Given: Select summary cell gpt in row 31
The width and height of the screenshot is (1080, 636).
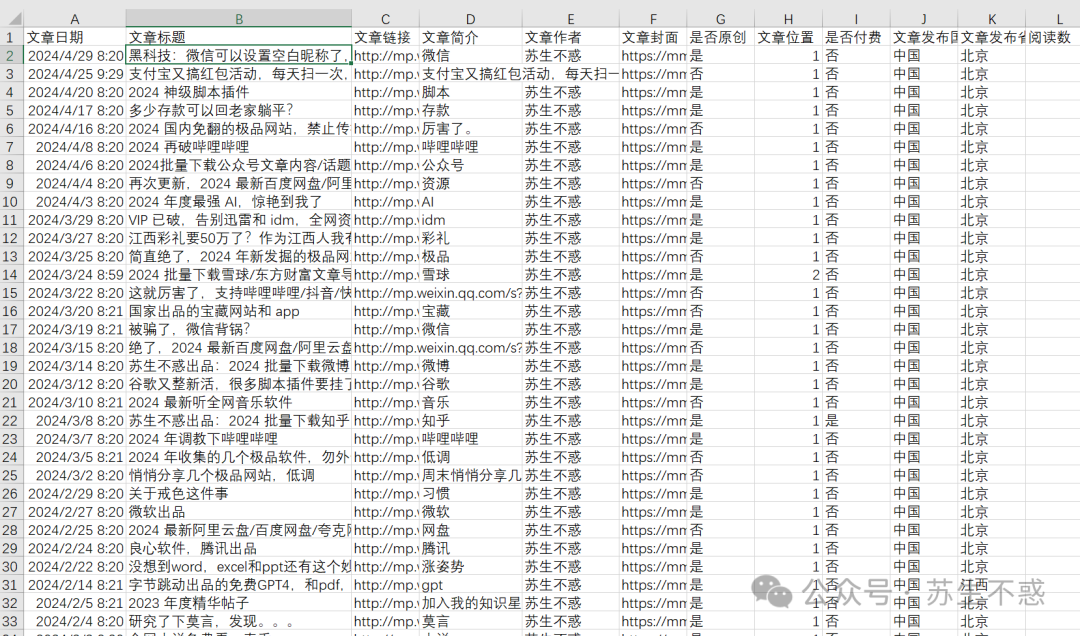Looking at the screenshot, I should [470, 585].
